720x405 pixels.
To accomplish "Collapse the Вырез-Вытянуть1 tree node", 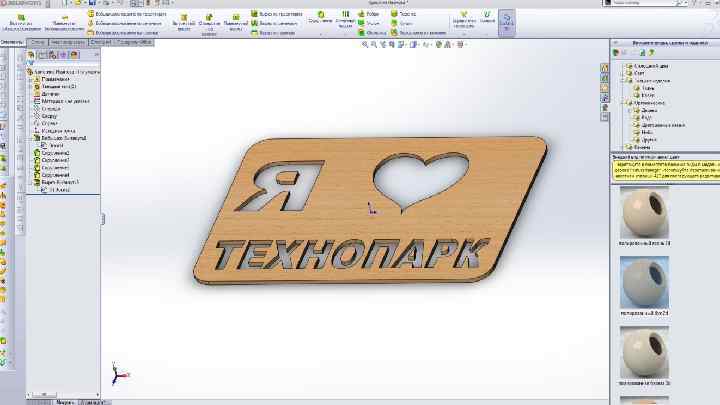I will point(30,182).
